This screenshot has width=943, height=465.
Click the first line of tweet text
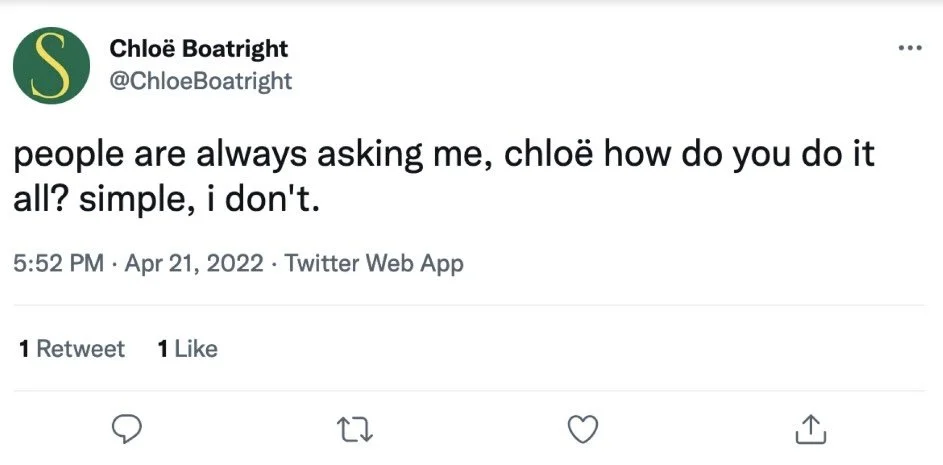point(444,157)
